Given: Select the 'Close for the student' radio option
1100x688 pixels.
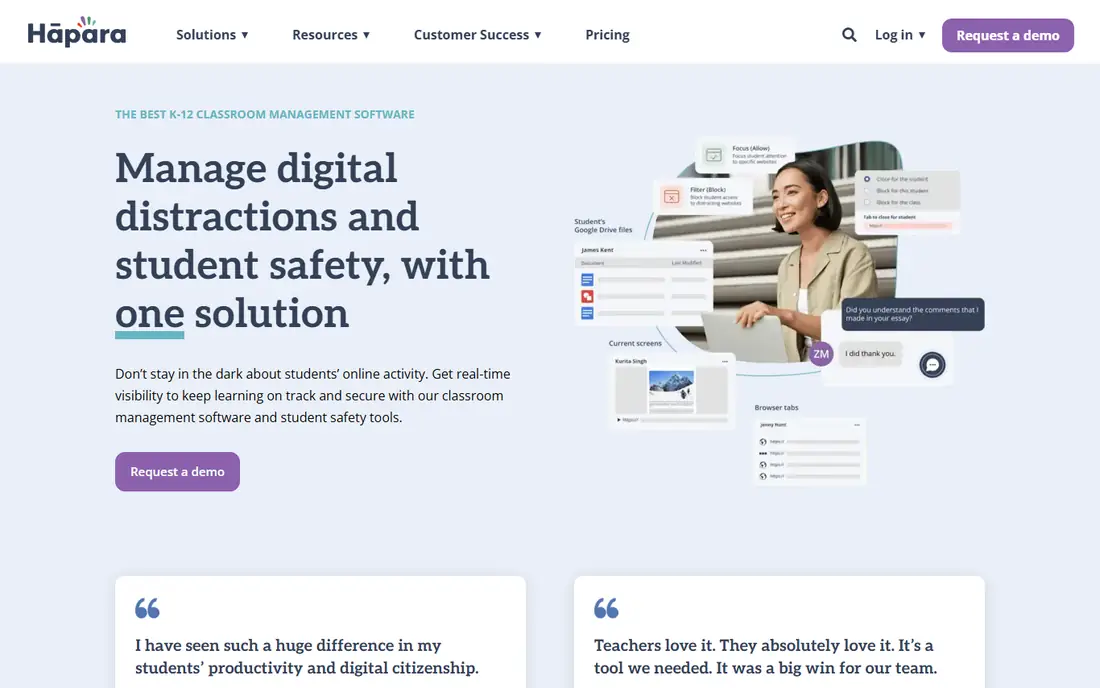Looking at the screenshot, I should tap(867, 179).
